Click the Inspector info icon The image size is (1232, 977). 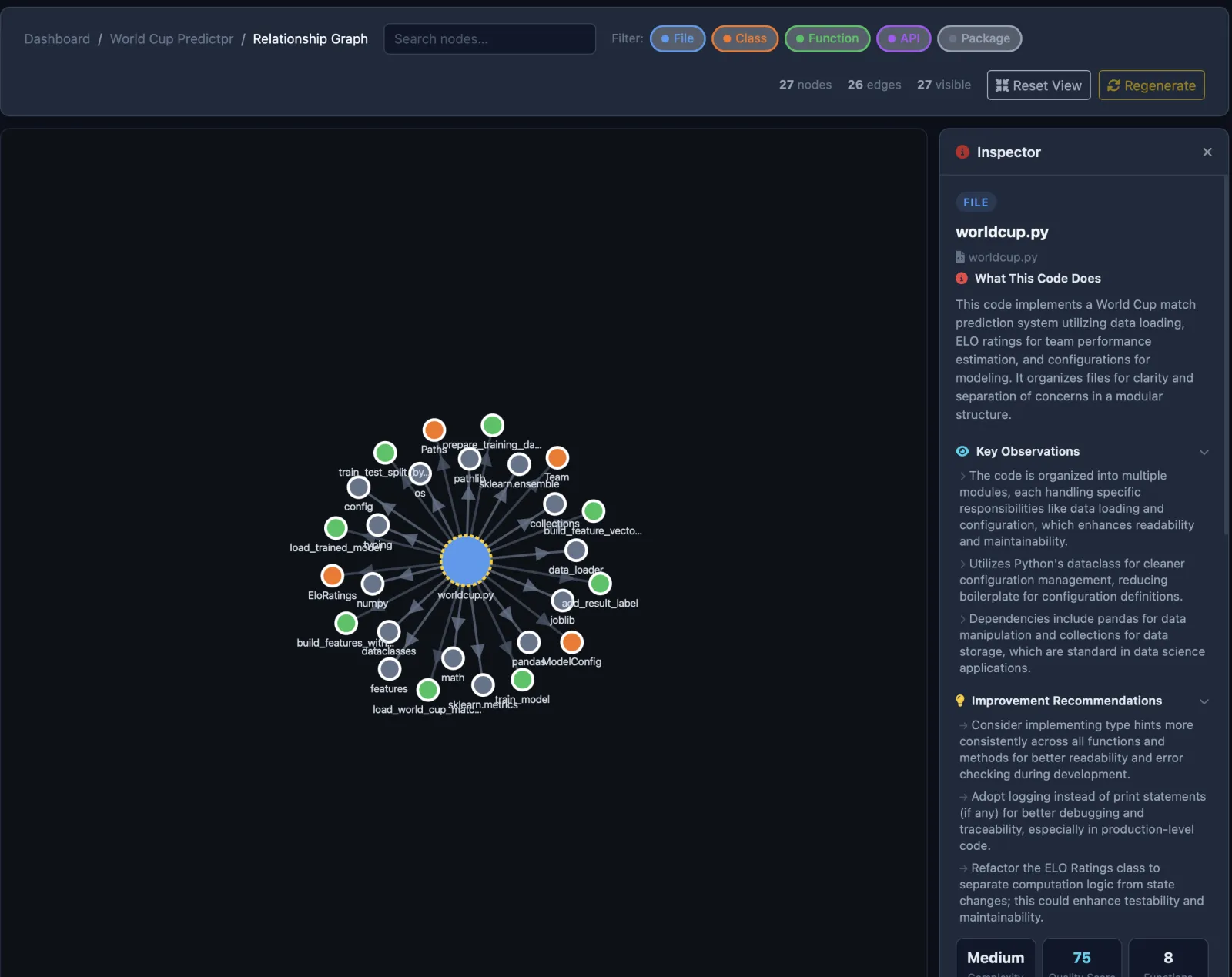[962, 152]
